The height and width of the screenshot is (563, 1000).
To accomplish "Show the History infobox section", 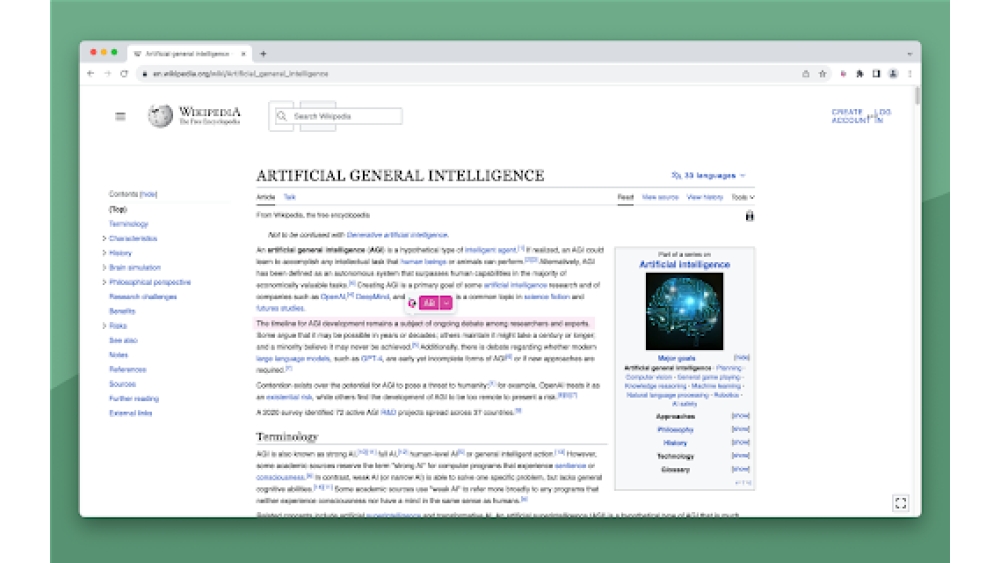I will click(x=740, y=442).
